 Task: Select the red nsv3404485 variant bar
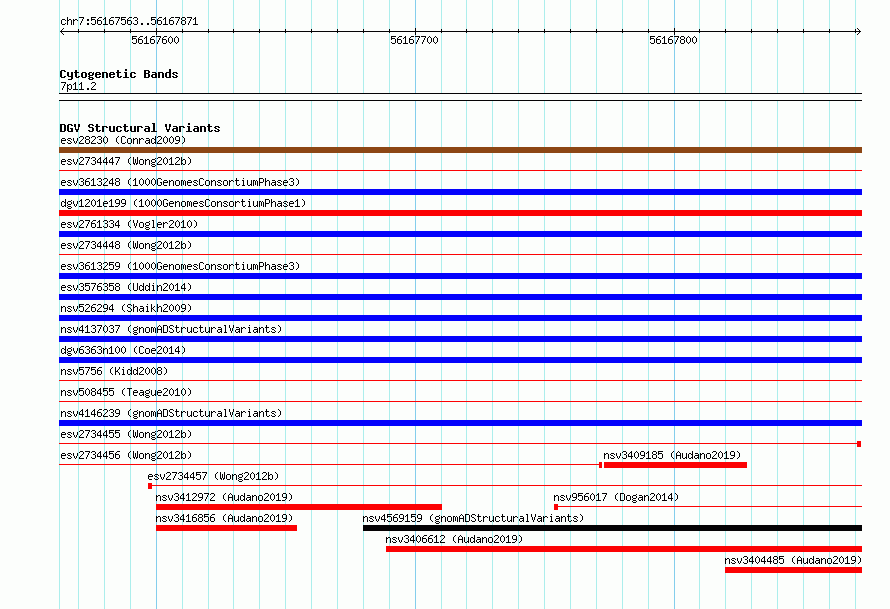point(794,570)
